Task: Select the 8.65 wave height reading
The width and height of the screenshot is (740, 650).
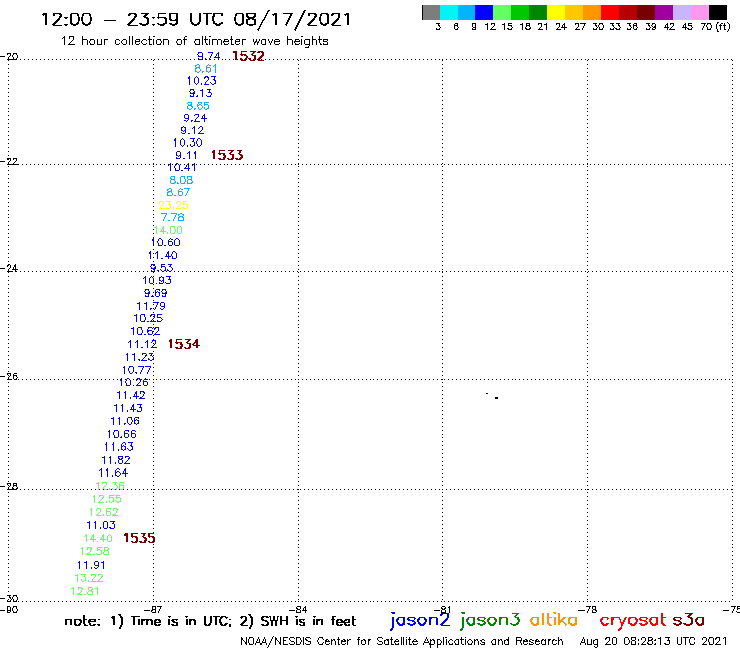Action: click(x=198, y=106)
